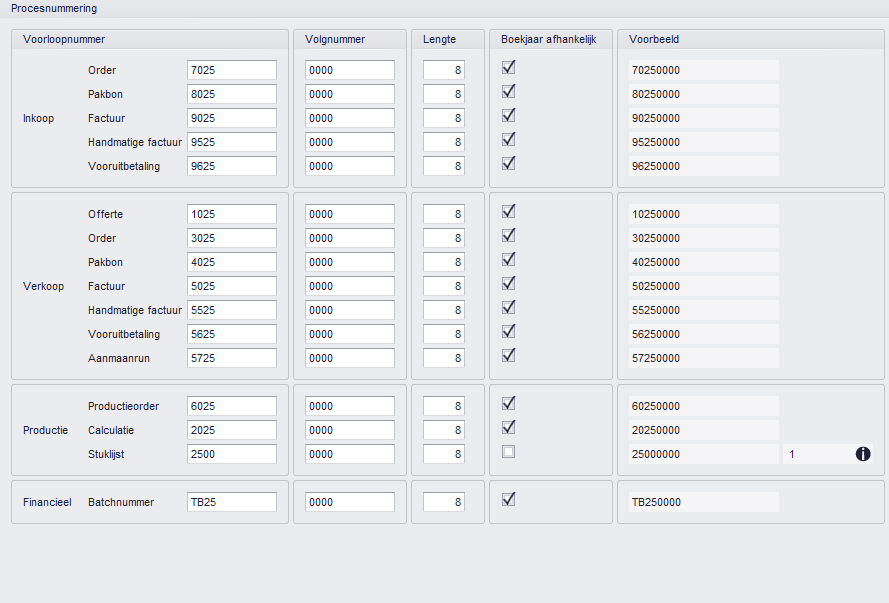Click the Voorbeeld value 95250000
The height and width of the screenshot is (603, 889).
coord(704,142)
